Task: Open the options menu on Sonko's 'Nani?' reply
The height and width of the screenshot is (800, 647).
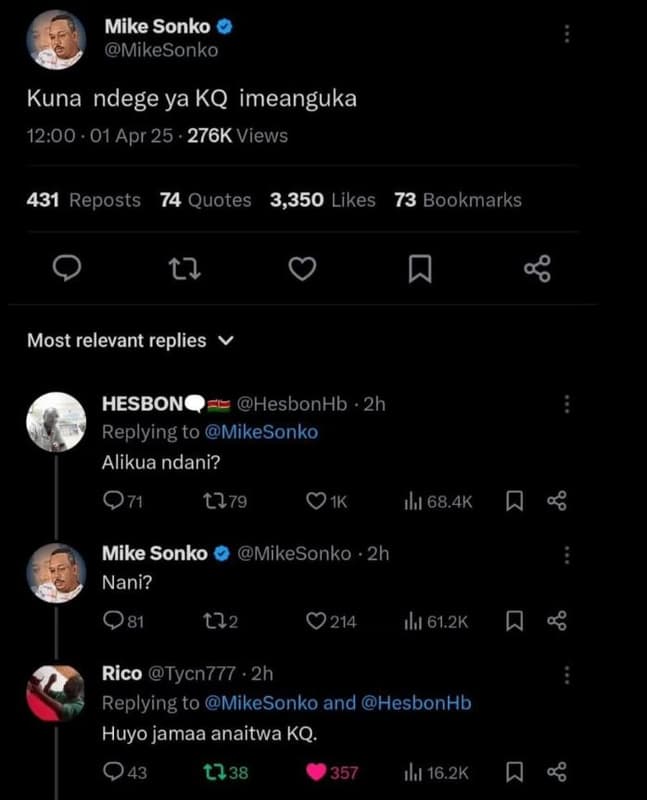Action: (x=565, y=553)
